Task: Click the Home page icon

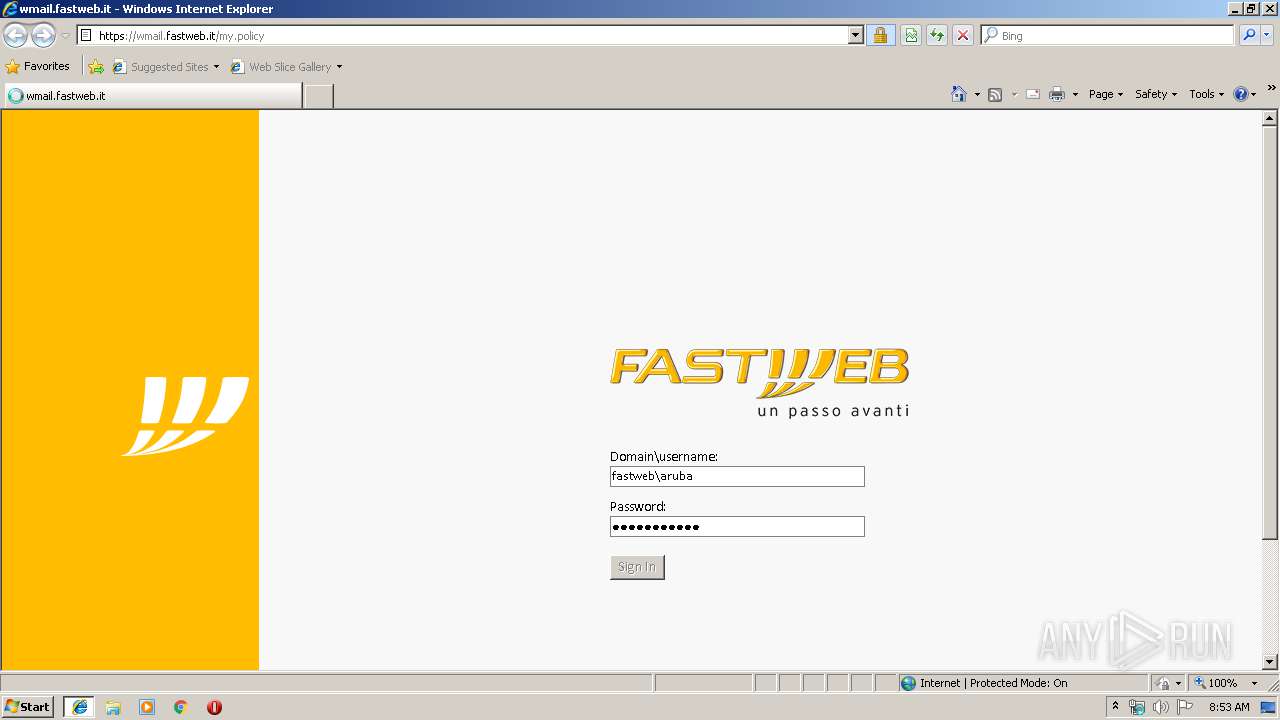Action: pyautogui.click(x=959, y=94)
